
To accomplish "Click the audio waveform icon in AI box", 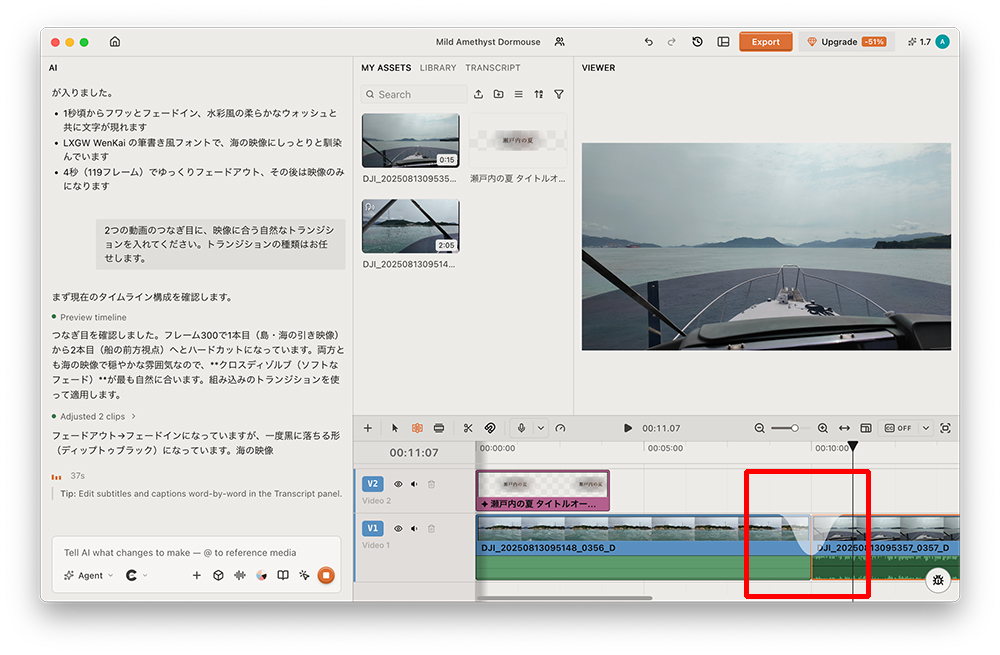I will pyautogui.click(x=240, y=575).
